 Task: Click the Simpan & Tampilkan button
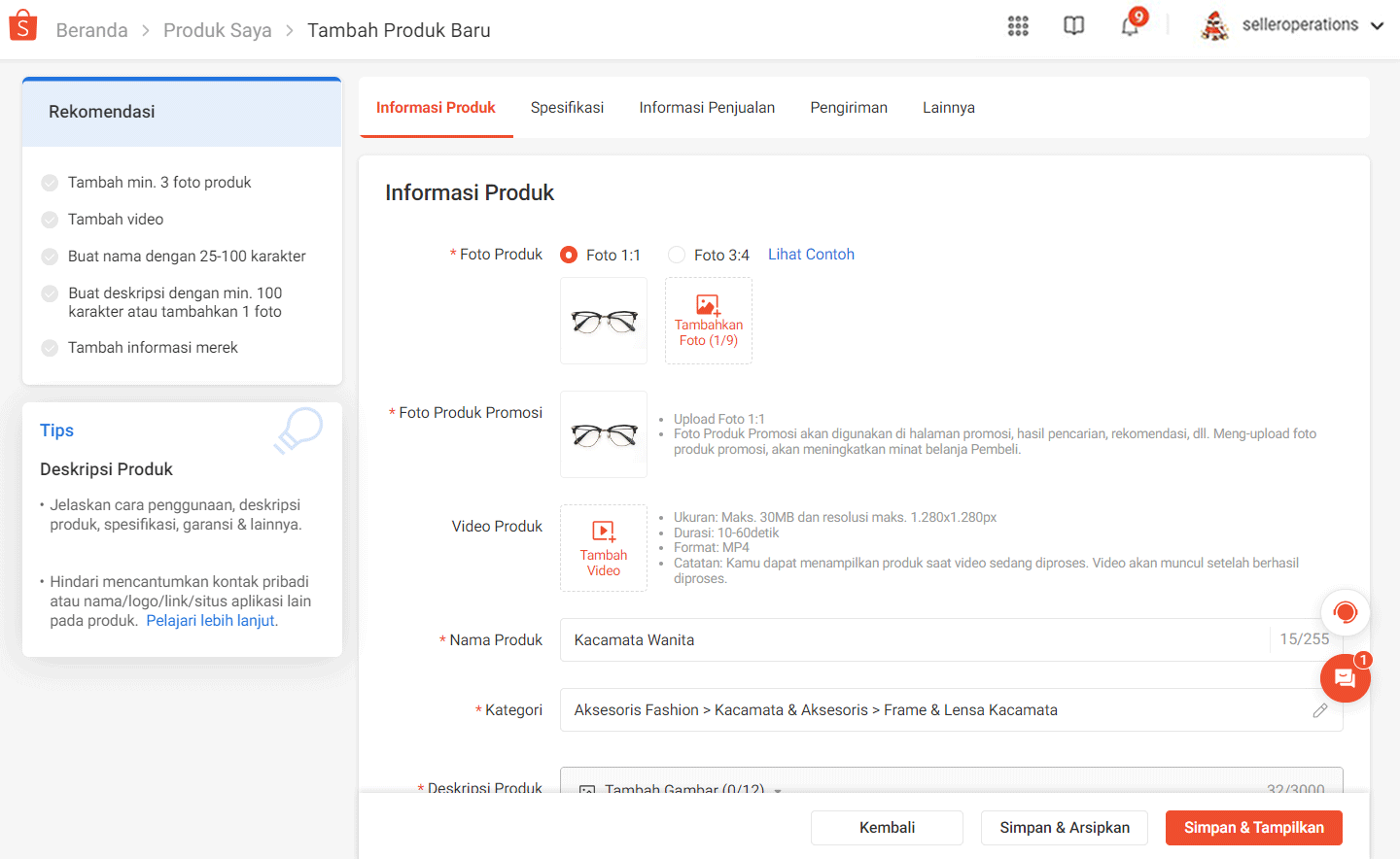(x=1253, y=827)
